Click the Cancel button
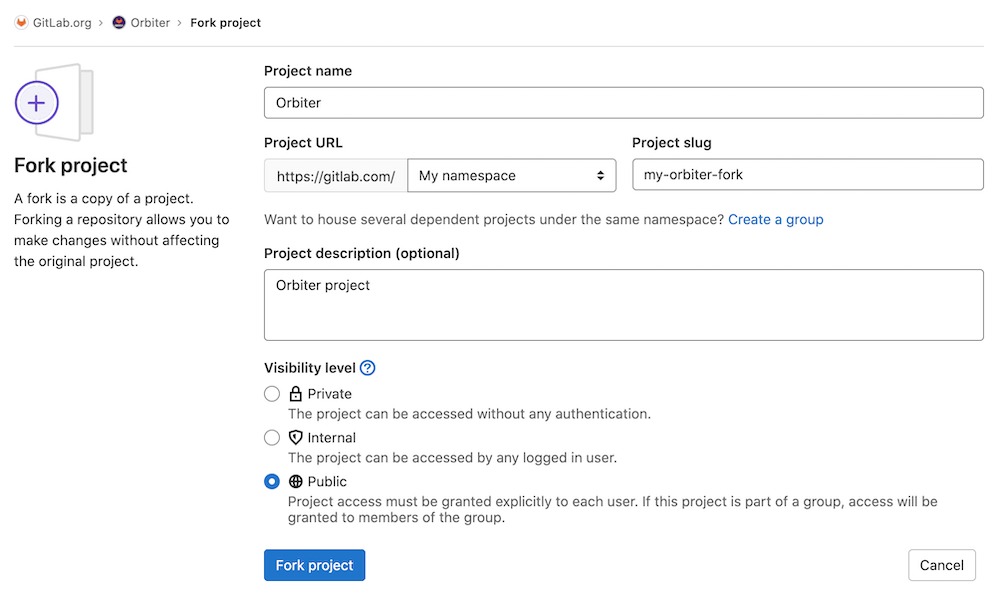 click(x=941, y=565)
